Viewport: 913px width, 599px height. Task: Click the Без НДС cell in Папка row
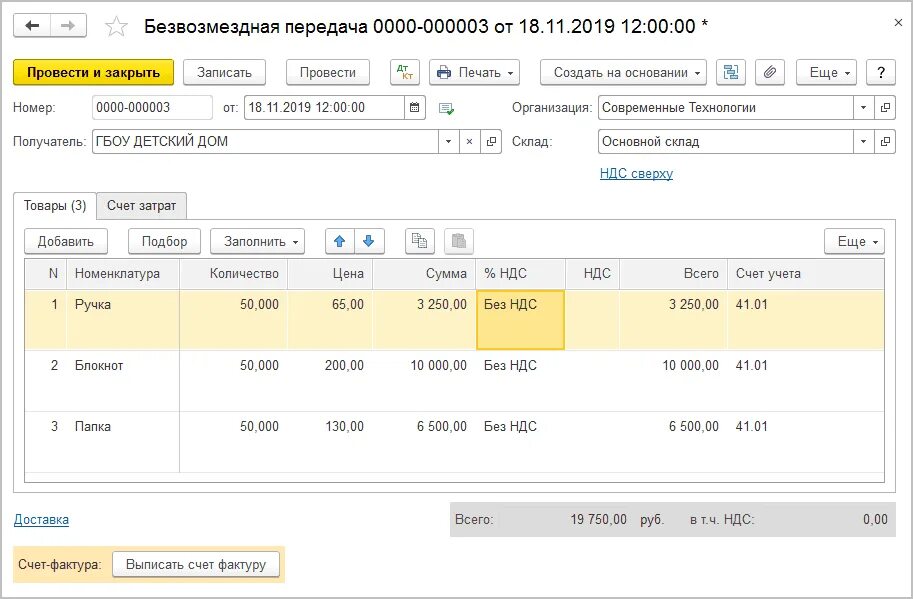coord(521,442)
